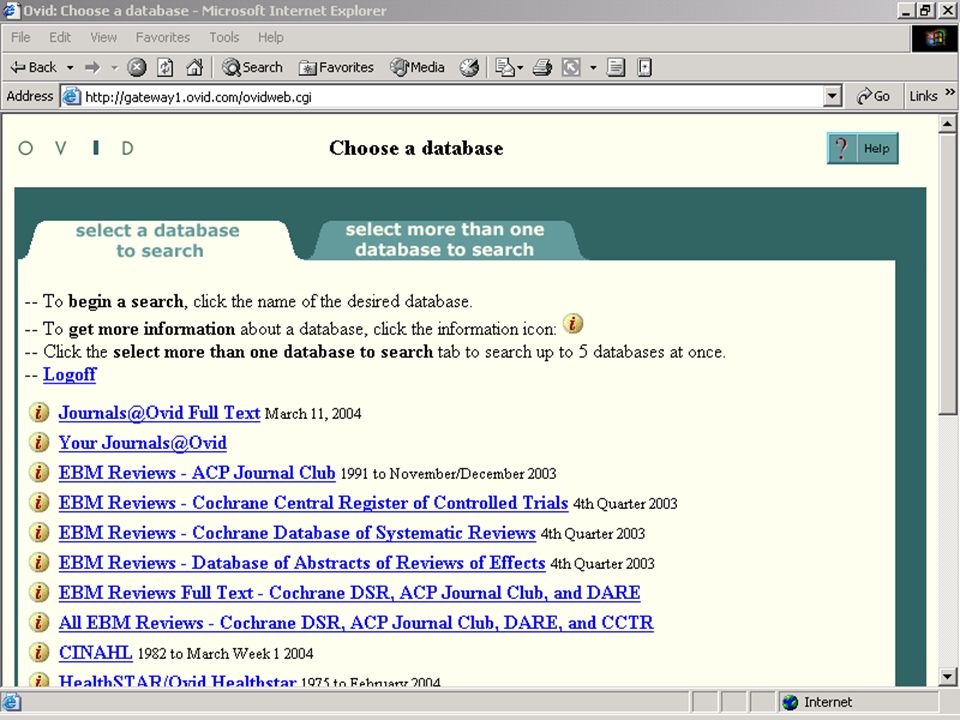This screenshot has height=720, width=960.
Task: Open the All EBM Reviews link
Action: (356, 623)
